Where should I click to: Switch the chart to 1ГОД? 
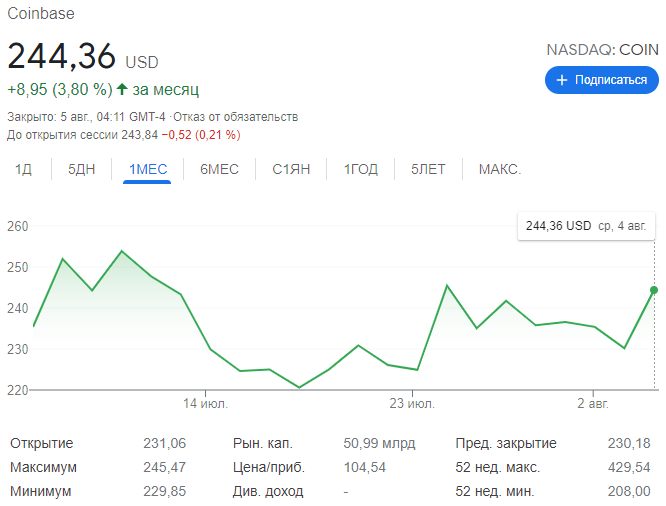tap(361, 169)
